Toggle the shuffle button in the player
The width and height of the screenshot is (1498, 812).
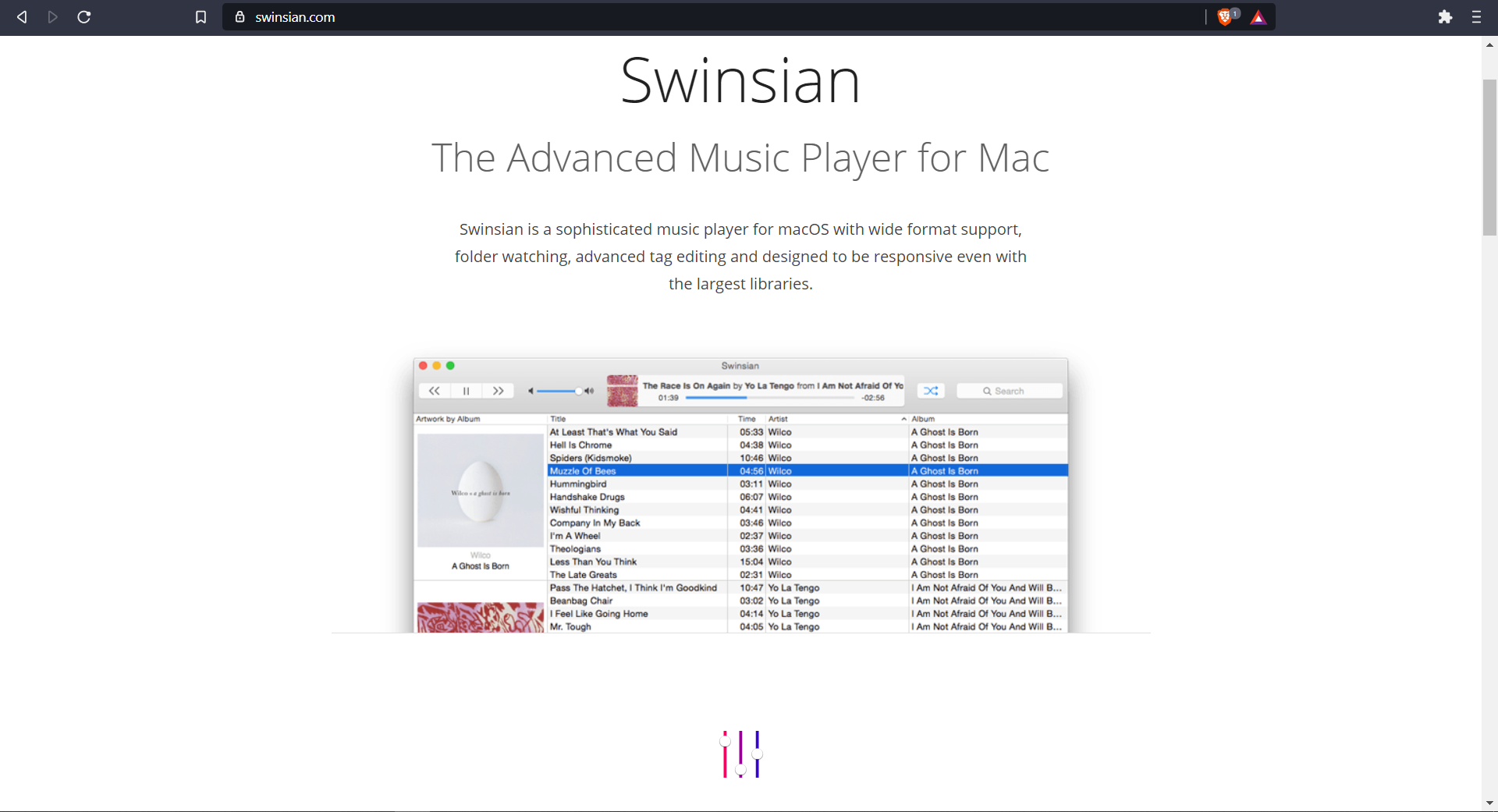(x=931, y=391)
